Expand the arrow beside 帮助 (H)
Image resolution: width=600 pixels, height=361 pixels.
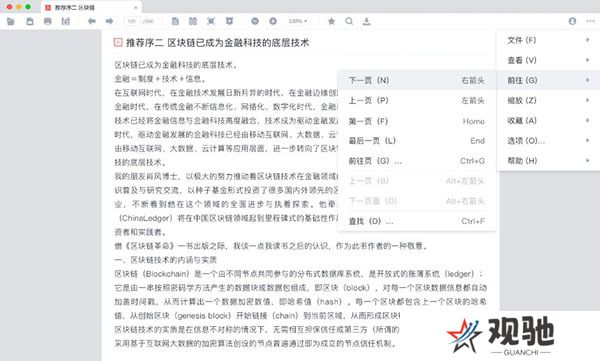[x=587, y=160]
